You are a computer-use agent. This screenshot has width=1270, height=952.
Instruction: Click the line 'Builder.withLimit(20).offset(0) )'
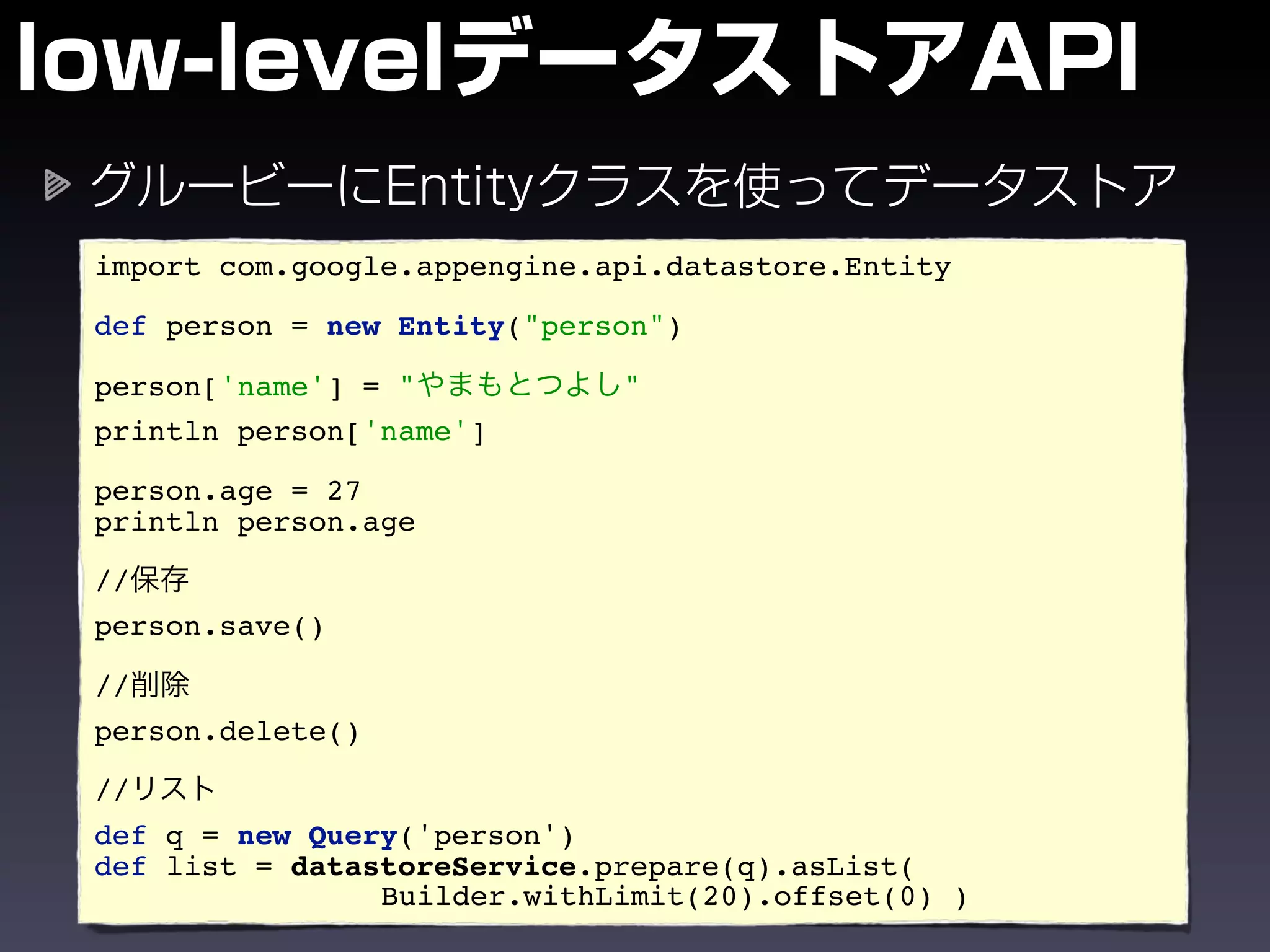673,897
